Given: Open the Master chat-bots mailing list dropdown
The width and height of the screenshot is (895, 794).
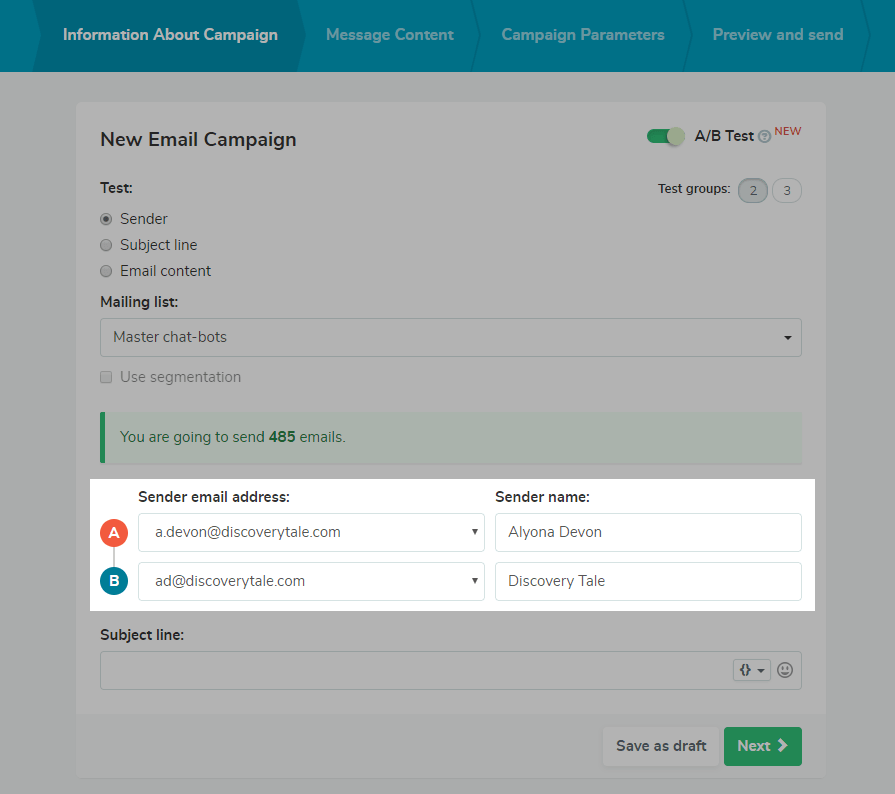Looking at the screenshot, I should (x=450, y=338).
